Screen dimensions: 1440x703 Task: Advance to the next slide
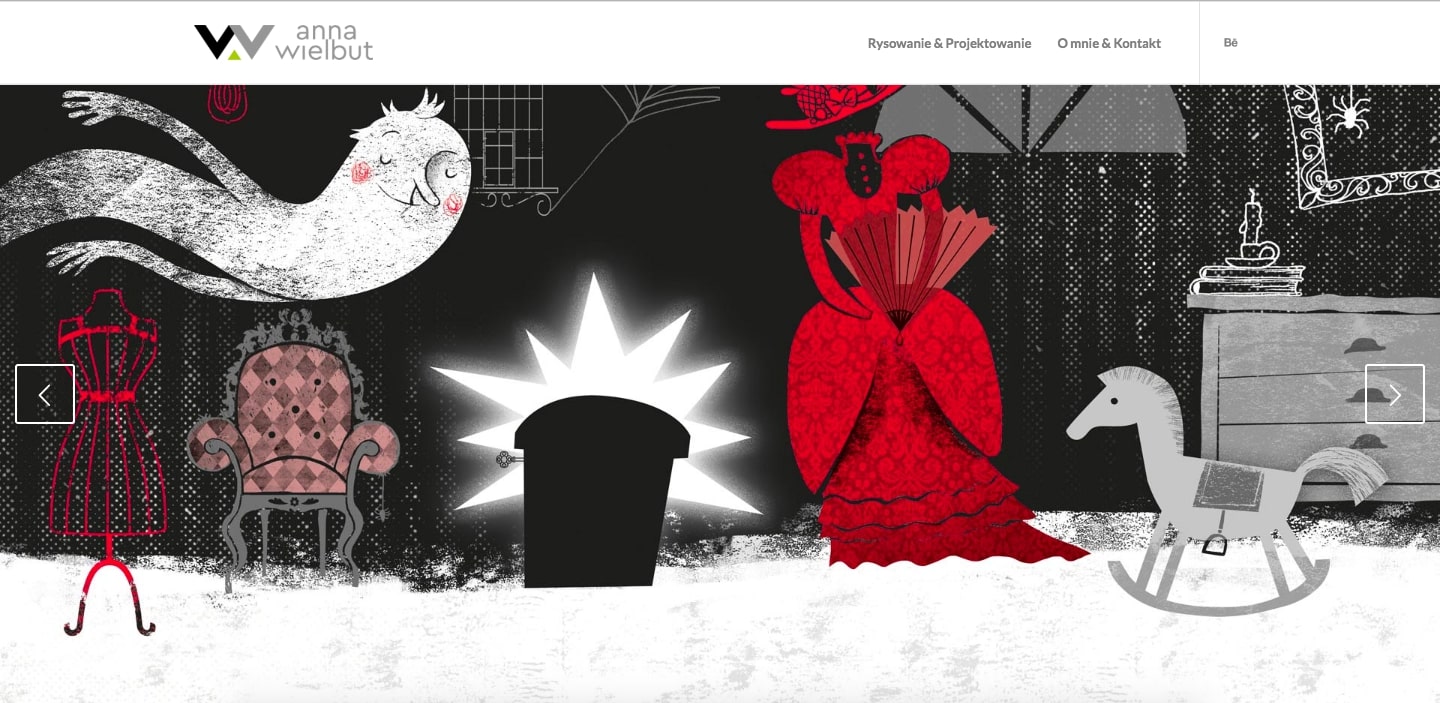tap(1395, 394)
